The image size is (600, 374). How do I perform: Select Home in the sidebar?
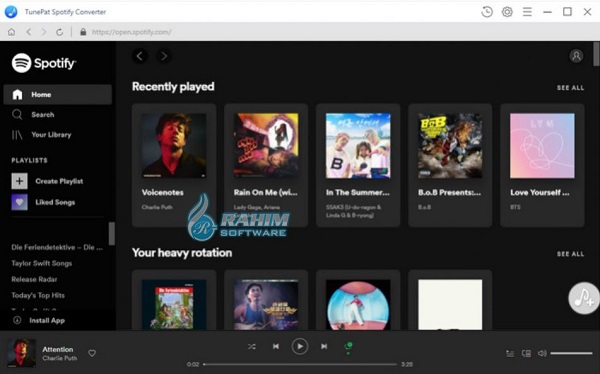[57, 95]
